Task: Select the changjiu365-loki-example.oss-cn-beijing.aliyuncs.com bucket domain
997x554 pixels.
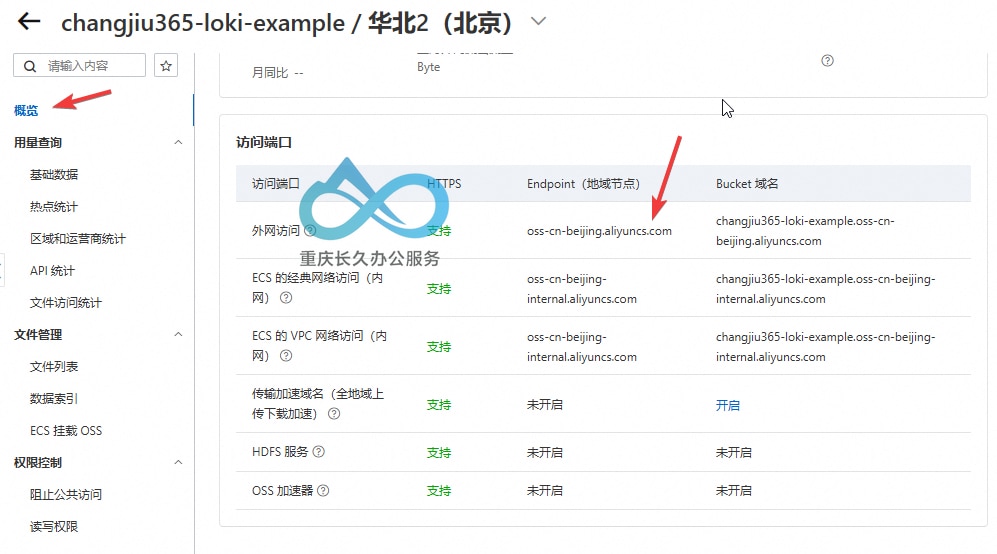Action: (805, 231)
